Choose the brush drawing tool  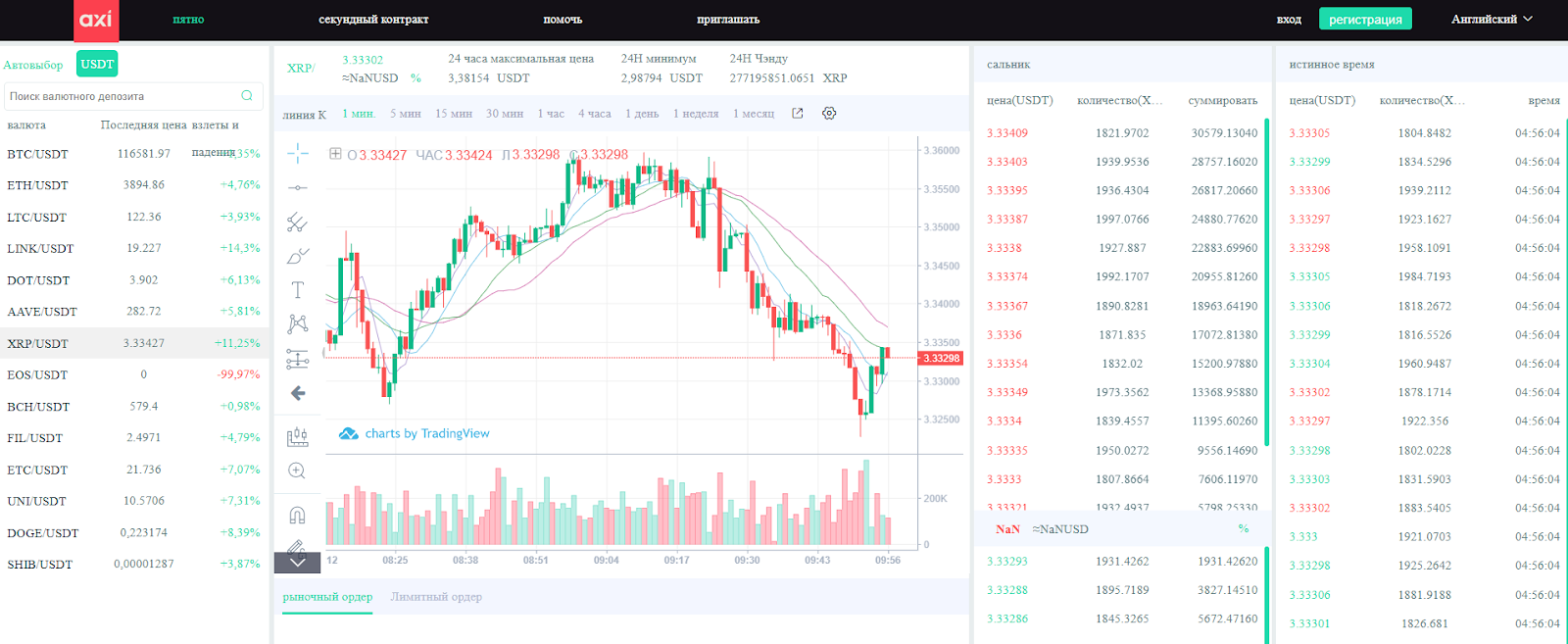(x=298, y=257)
